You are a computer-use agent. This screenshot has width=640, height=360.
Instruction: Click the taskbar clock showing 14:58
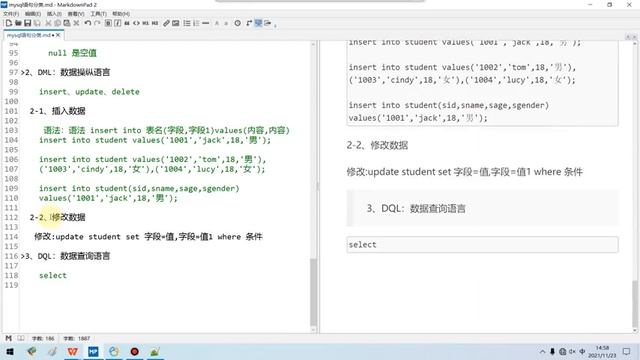pyautogui.click(x=602, y=351)
